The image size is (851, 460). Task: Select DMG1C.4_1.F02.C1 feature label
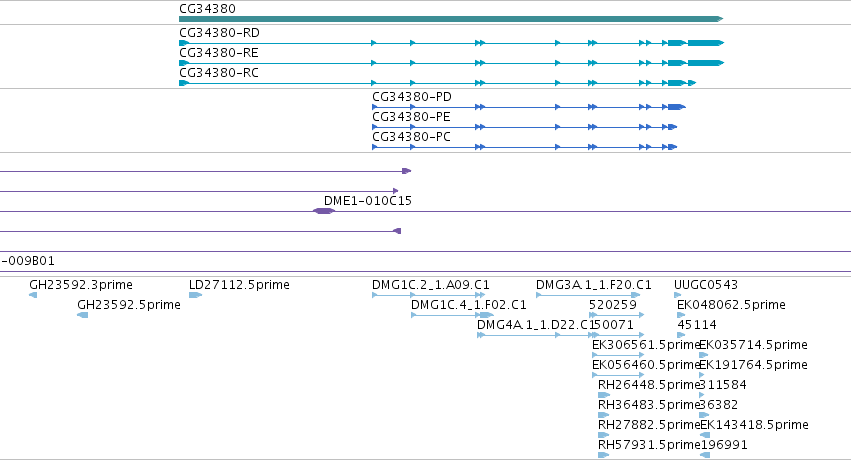469,305
